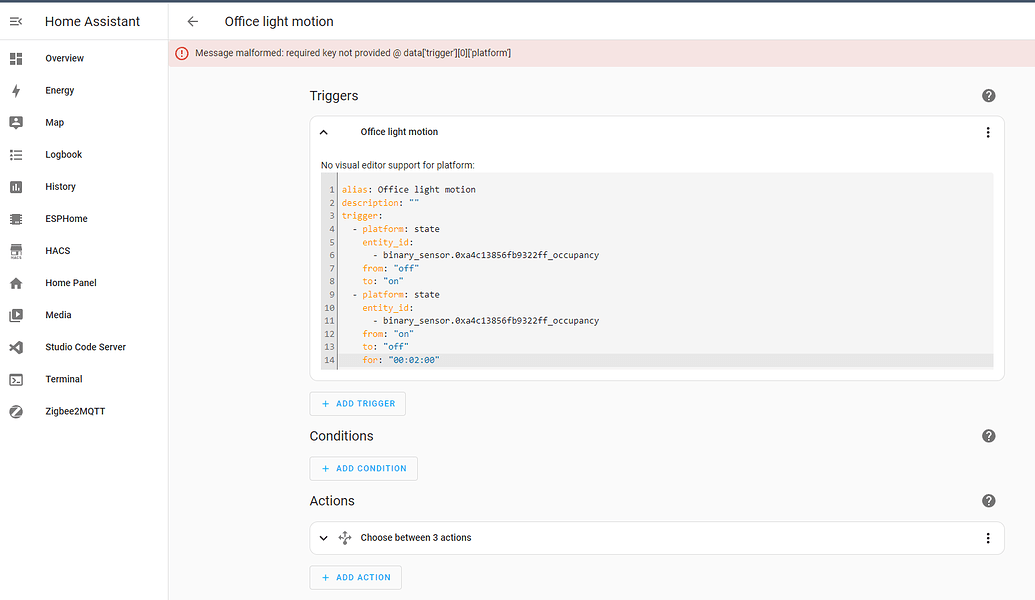This screenshot has height=600, width=1035.
Task: Click the Energy lightning bolt icon
Action: point(16,90)
